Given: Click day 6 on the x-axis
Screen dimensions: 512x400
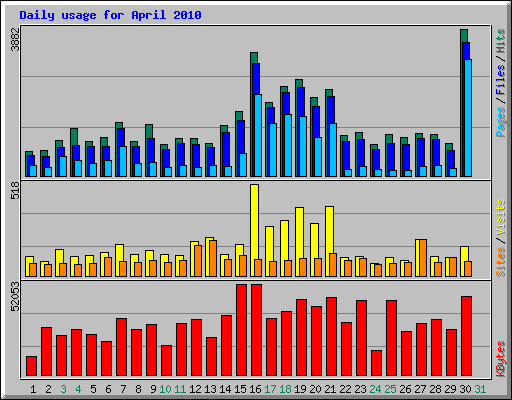Looking at the screenshot, I should [x=108, y=389].
